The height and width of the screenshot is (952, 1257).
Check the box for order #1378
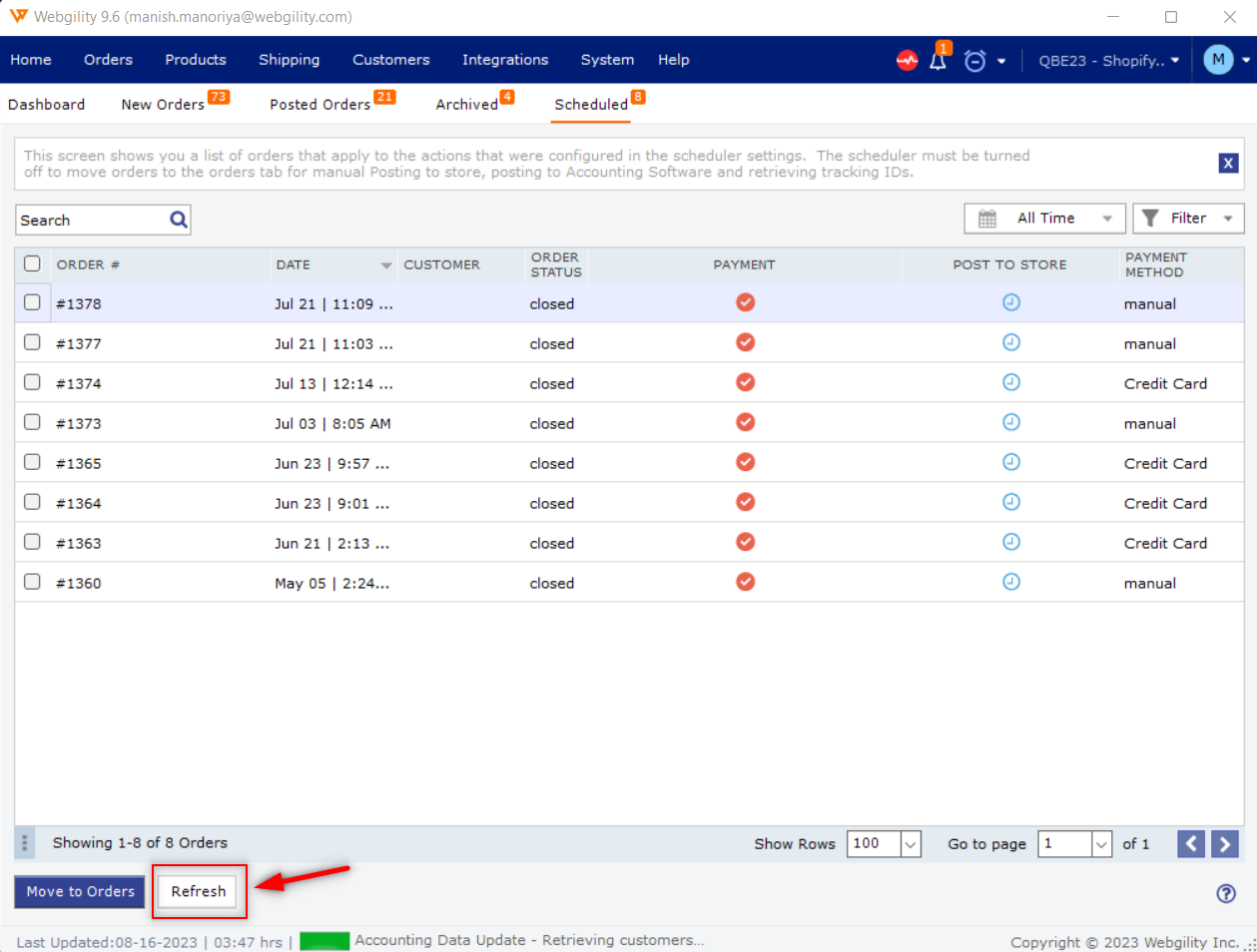click(32, 302)
